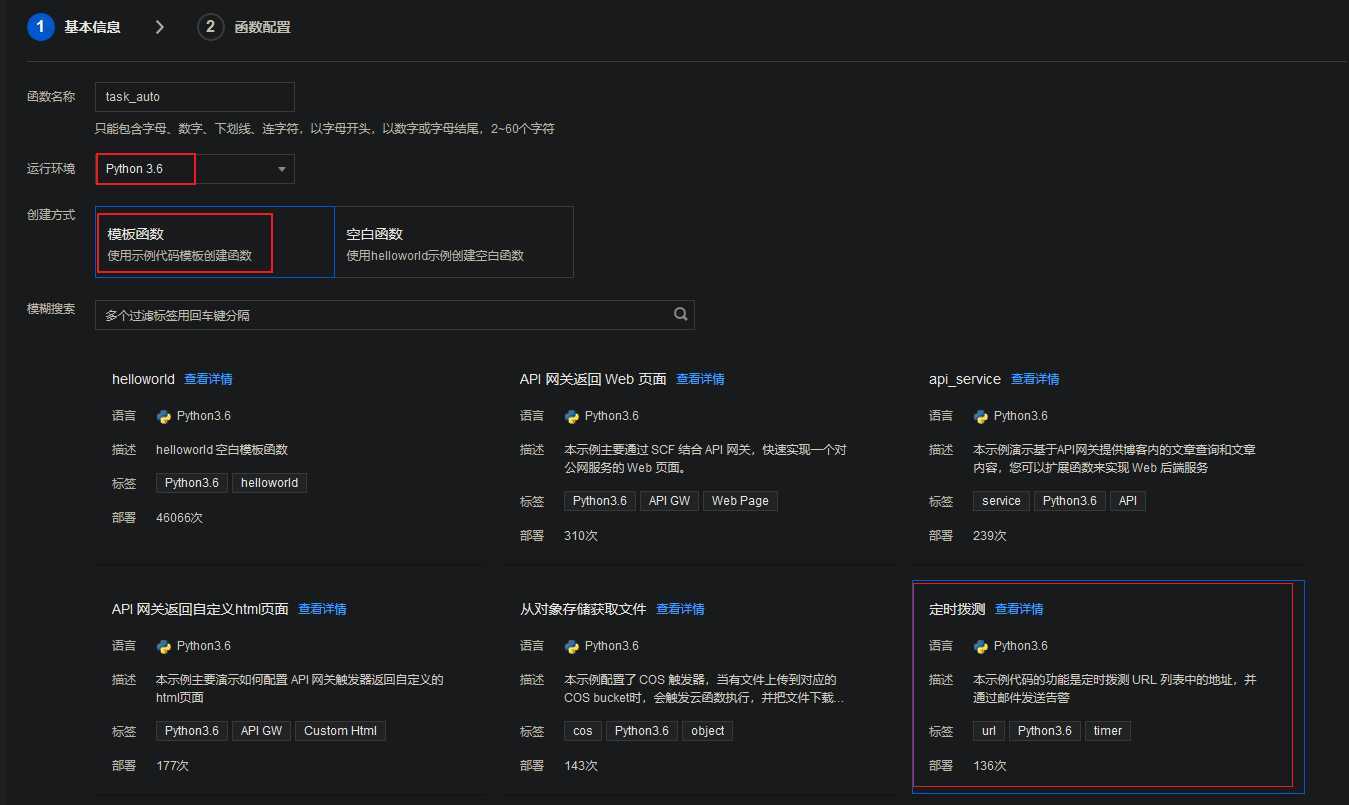
Task: Select the API 网关返回自定义html页面 template title
Action: coord(200,609)
